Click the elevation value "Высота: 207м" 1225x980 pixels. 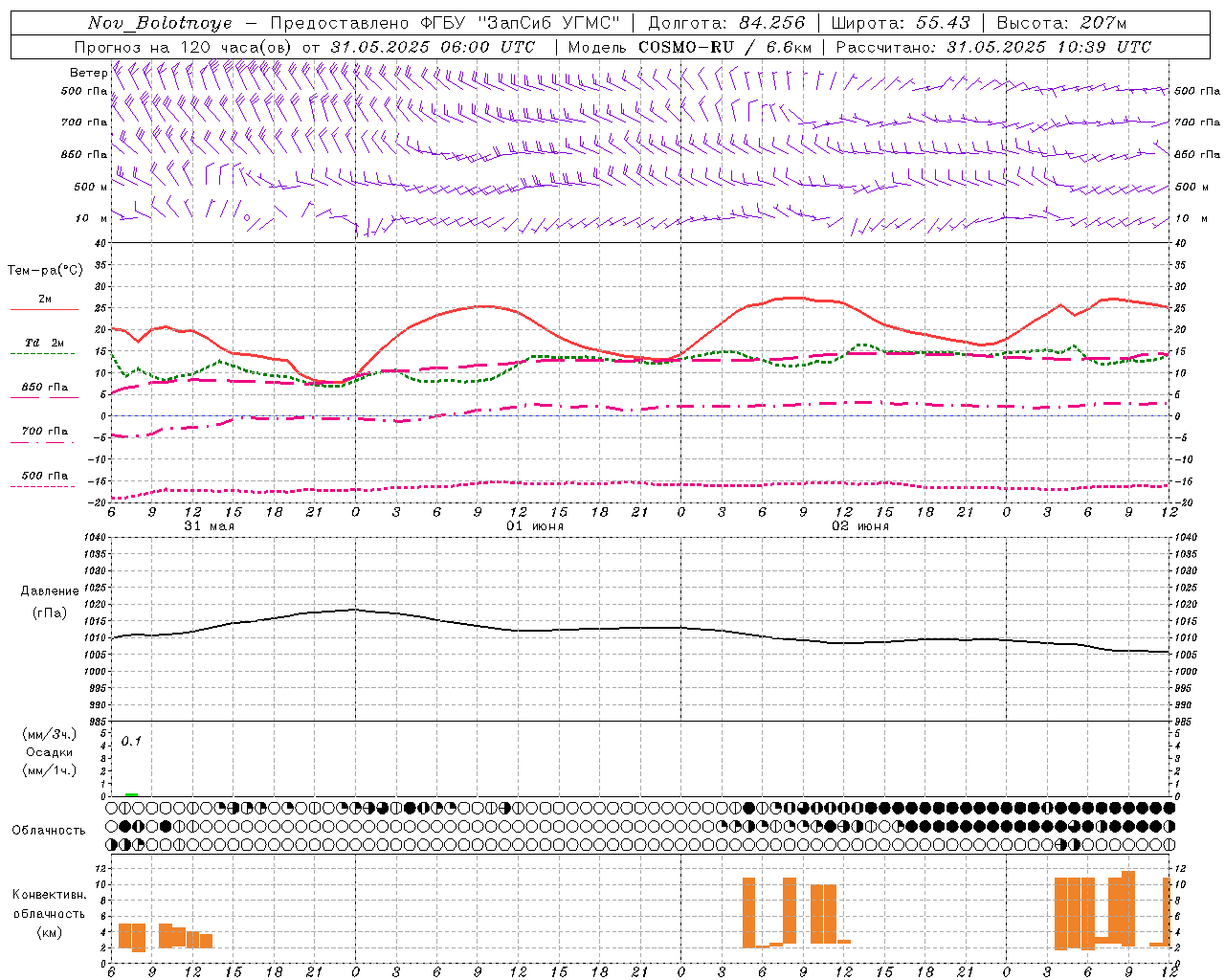[1061, 23]
